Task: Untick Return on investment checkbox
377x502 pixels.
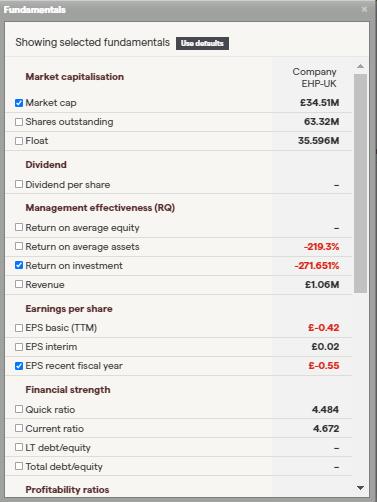Action: coord(19,265)
